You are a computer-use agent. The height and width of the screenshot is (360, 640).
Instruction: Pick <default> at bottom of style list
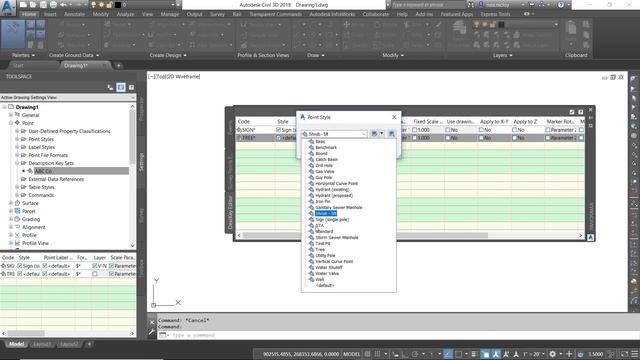click(325, 285)
